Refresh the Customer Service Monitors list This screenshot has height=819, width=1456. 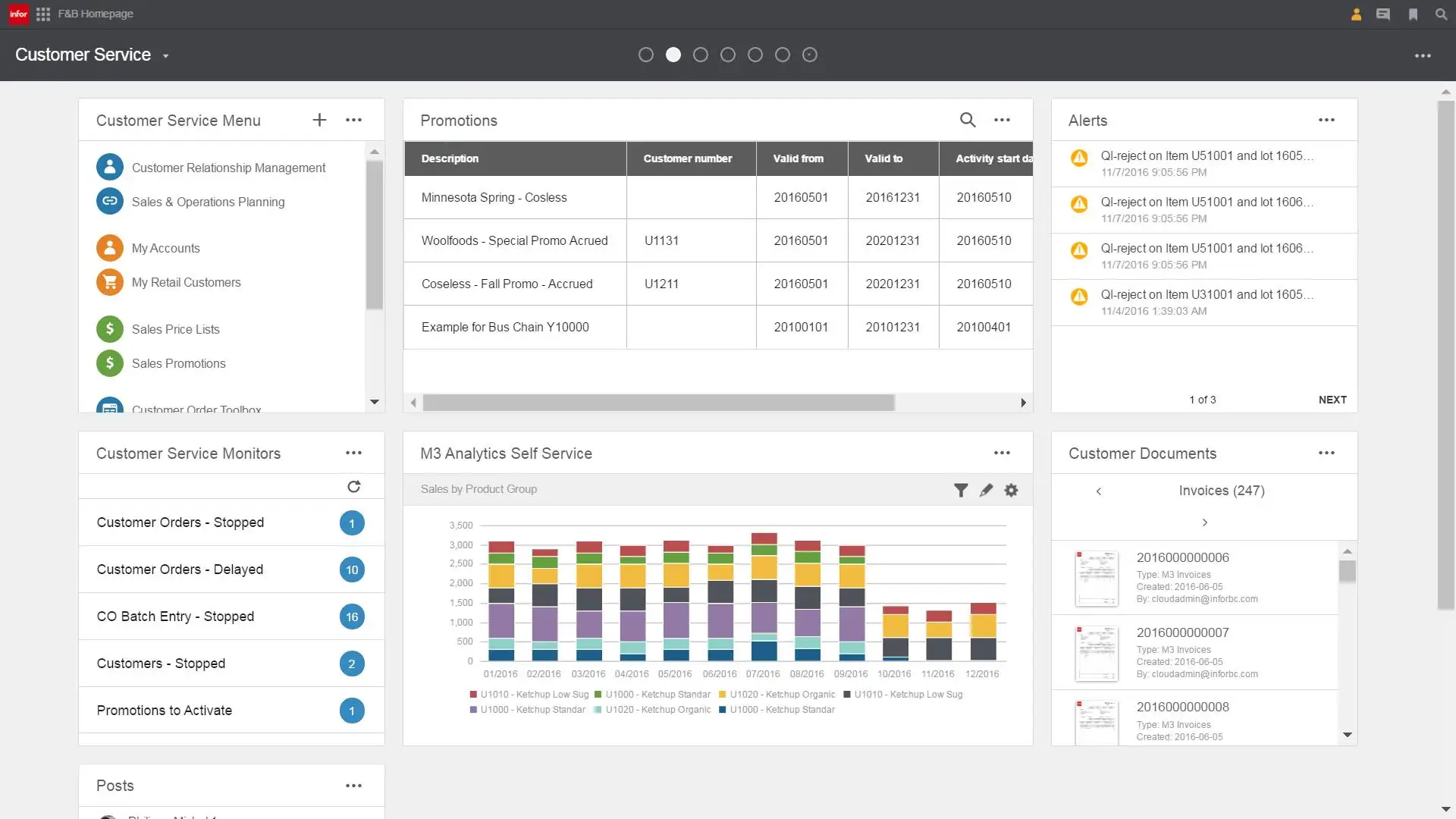tap(353, 487)
